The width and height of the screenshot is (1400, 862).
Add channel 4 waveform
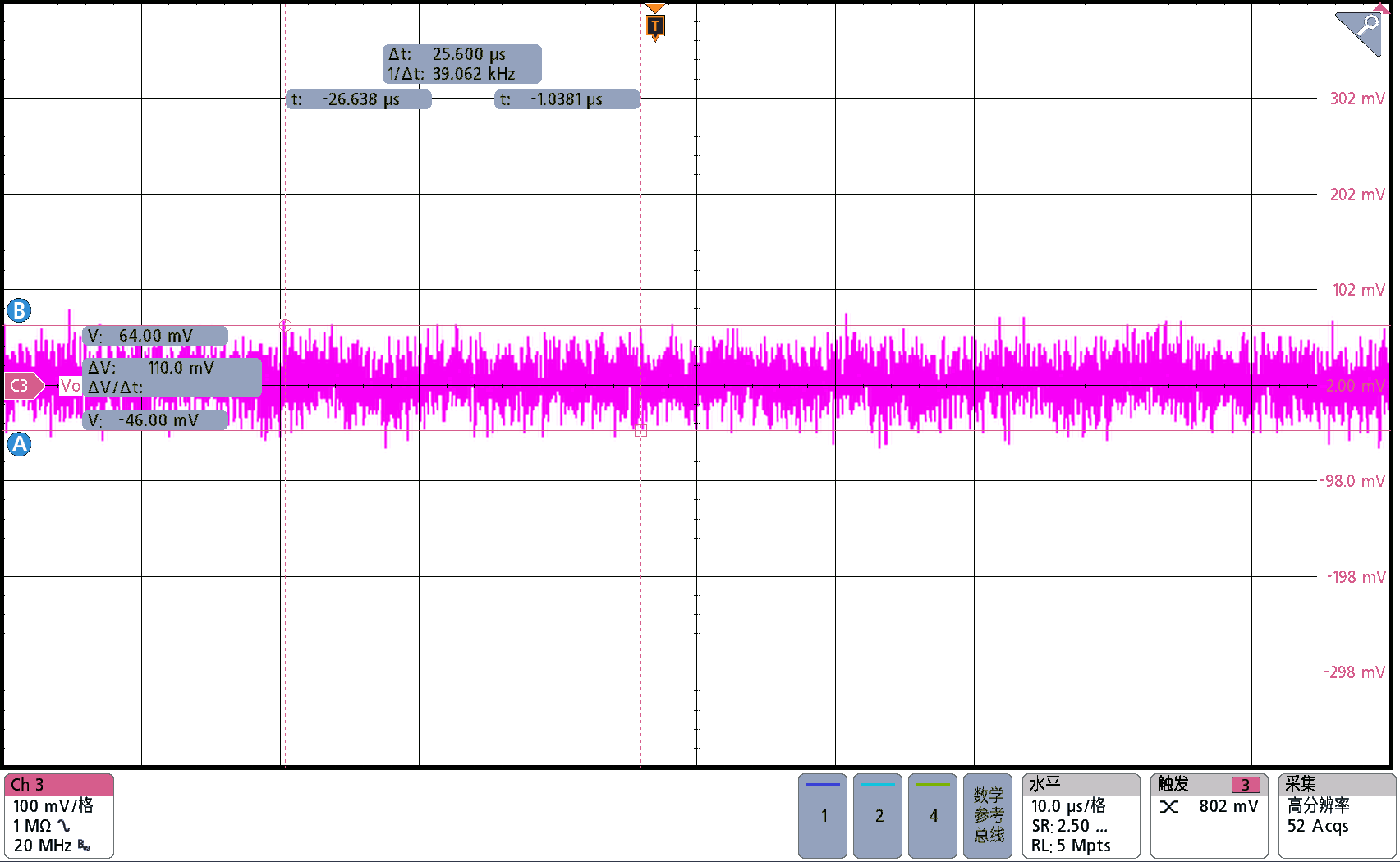coord(933,816)
